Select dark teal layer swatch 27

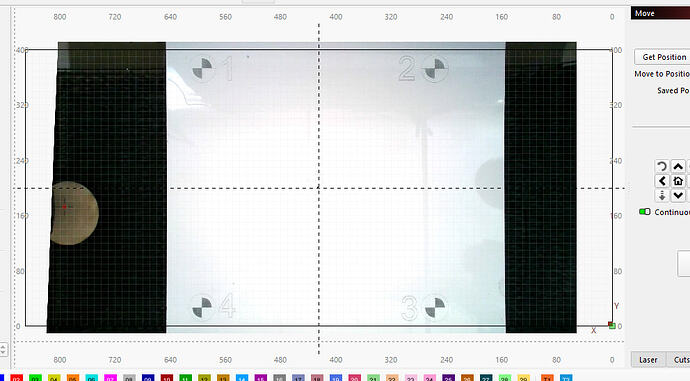[x=486, y=377]
